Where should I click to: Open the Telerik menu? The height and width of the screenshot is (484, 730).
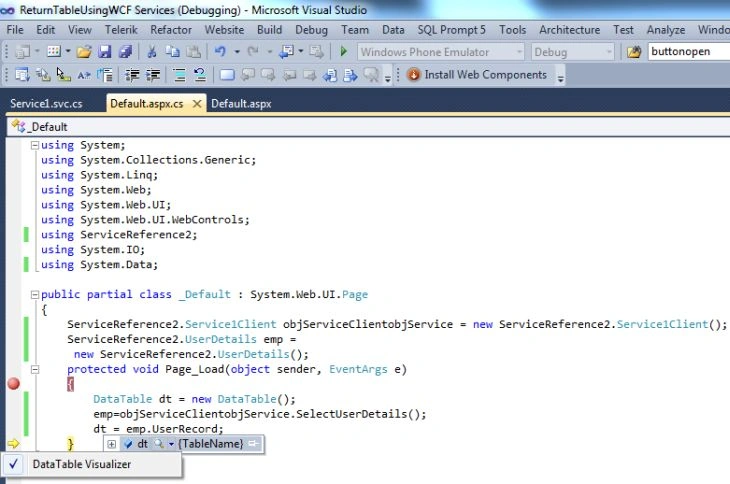(x=121, y=30)
